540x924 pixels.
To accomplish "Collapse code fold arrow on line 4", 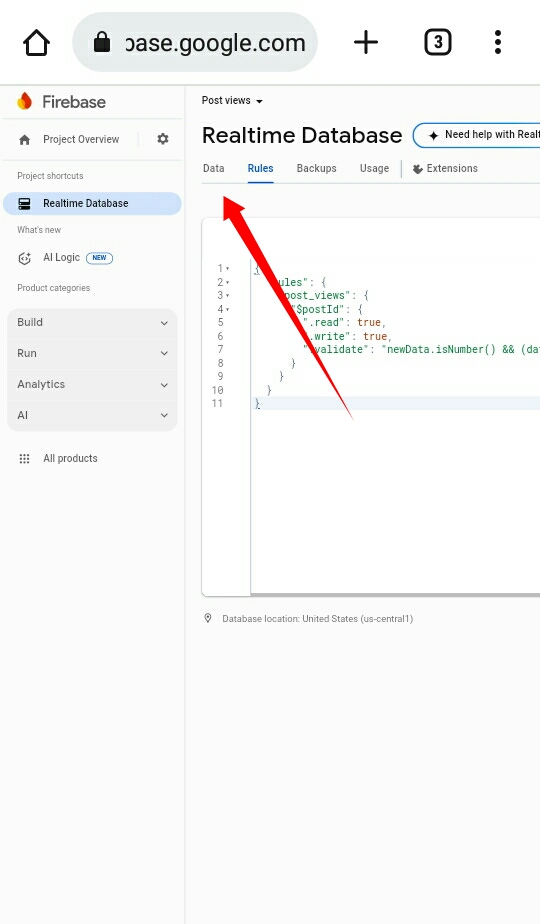I will click(x=228, y=309).
